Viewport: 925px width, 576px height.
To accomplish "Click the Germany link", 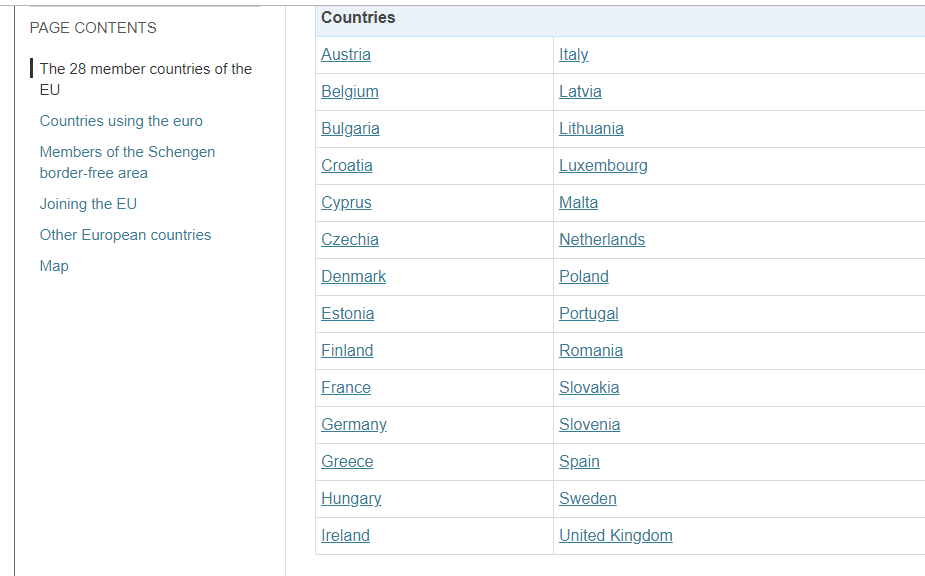I will [354, 425].
